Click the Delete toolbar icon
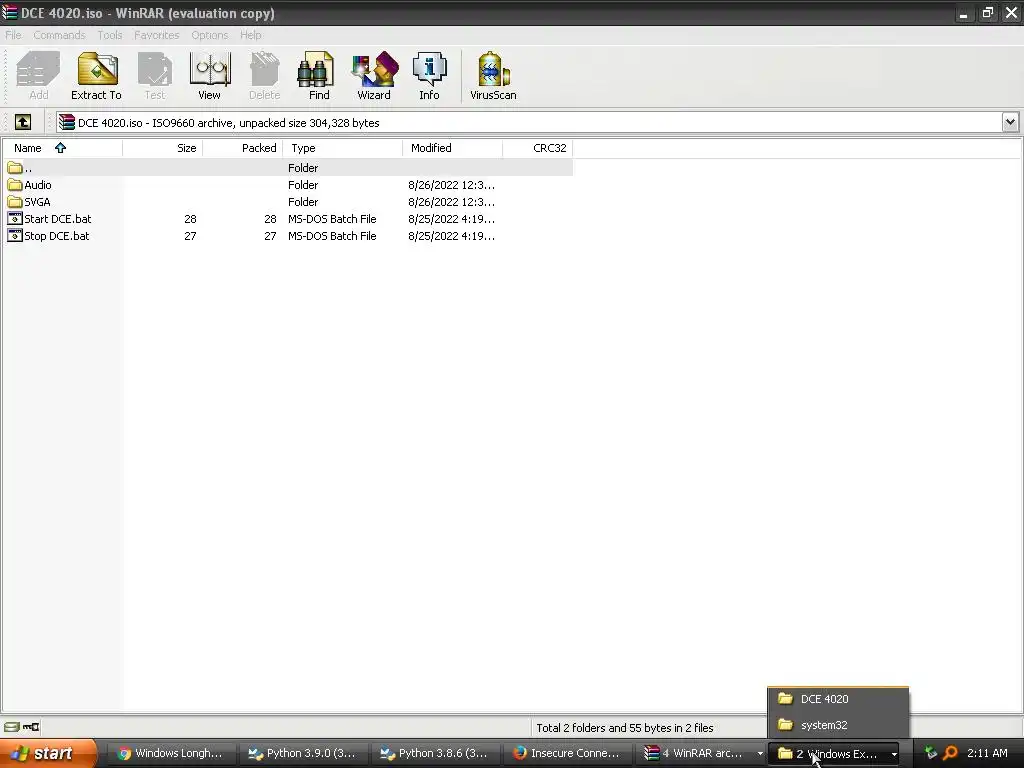 pyautogui.click(x=264, y=75)
